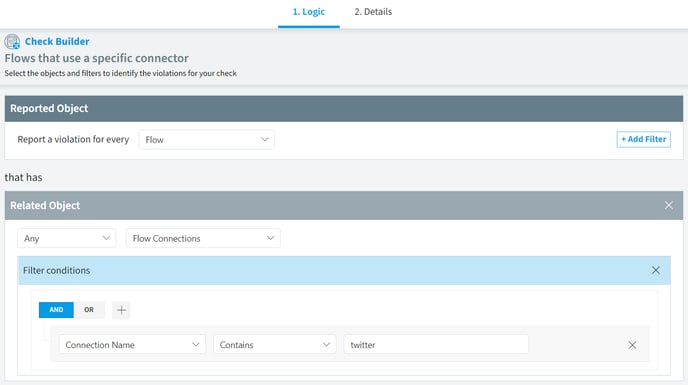Image resolution: width=688 pixels, height=385 pixels.
Task: Open the Contains operator dropdown
Action: (275, 345)
